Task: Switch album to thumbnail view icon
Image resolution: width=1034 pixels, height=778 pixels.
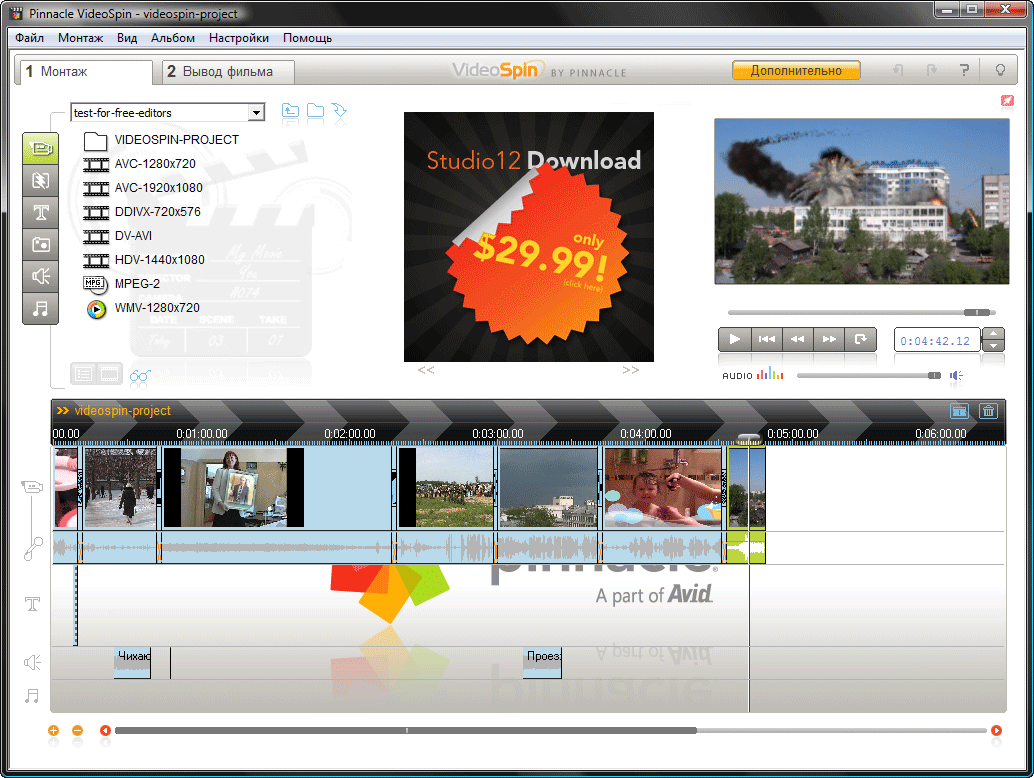Action: [109, 374]
